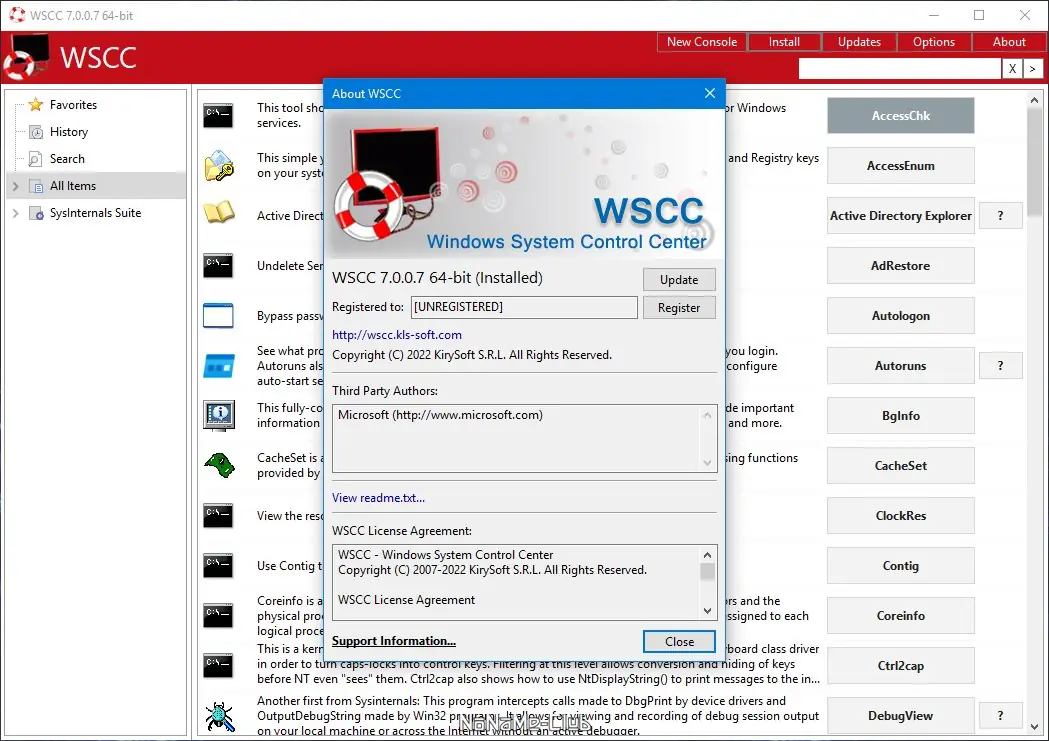This screenshot has width=1049, height=741.
Task: Click the Coreinfo console icon
Action: pyautogui.click(x=218, y=615)
